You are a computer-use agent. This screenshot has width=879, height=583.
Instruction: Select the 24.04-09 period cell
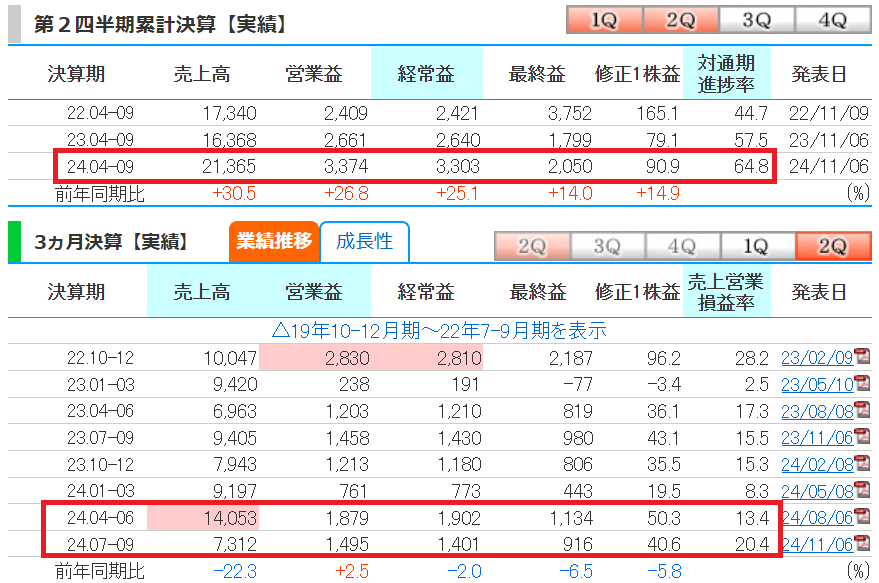point(100,166)
